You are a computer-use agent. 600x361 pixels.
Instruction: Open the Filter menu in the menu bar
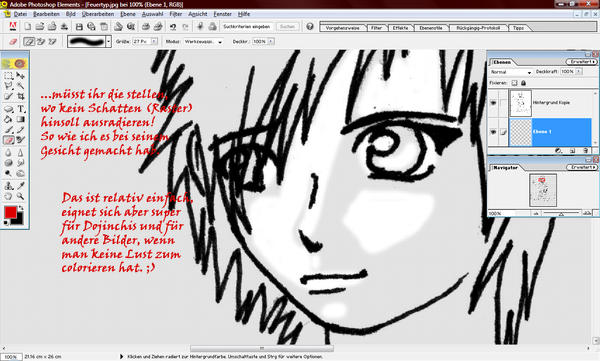tap(175, 14)
